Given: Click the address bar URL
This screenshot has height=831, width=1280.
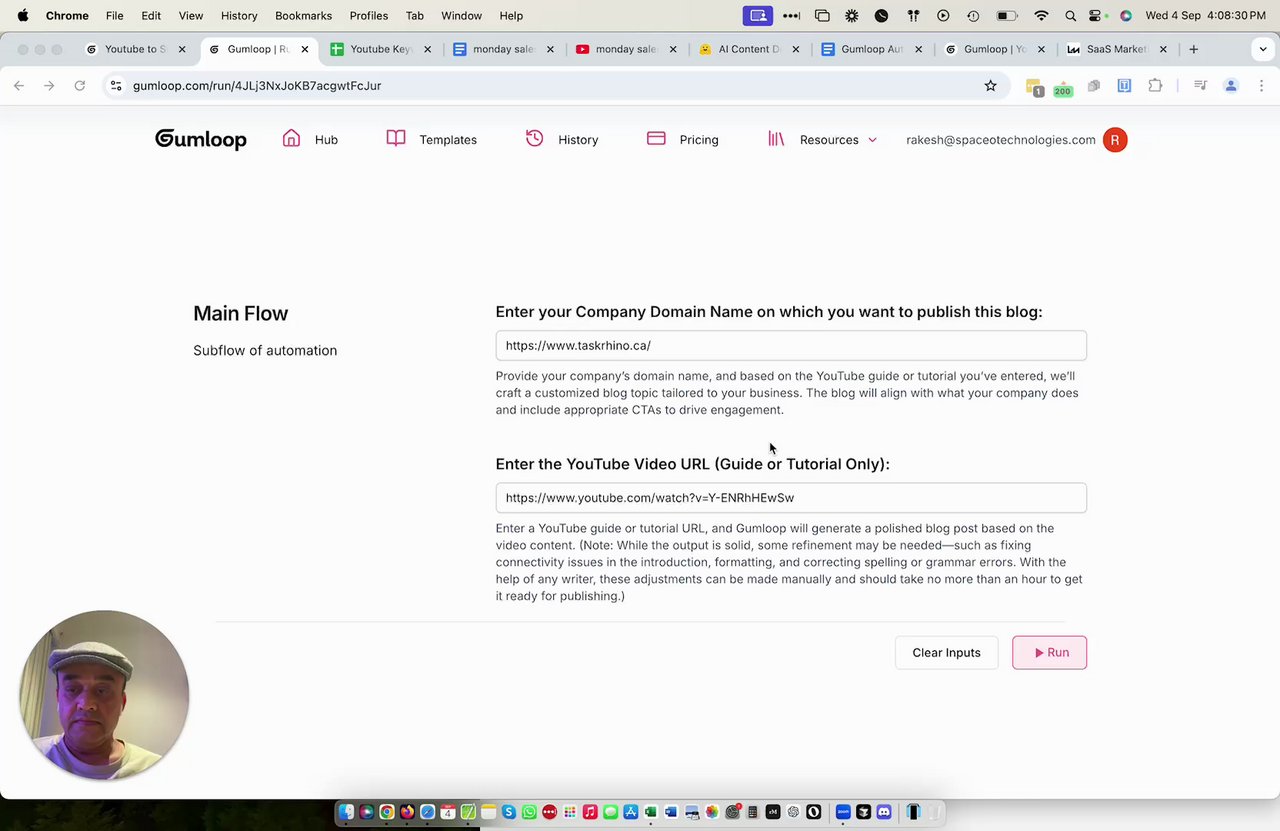Looking at the screenshot, I should point(257,86).
